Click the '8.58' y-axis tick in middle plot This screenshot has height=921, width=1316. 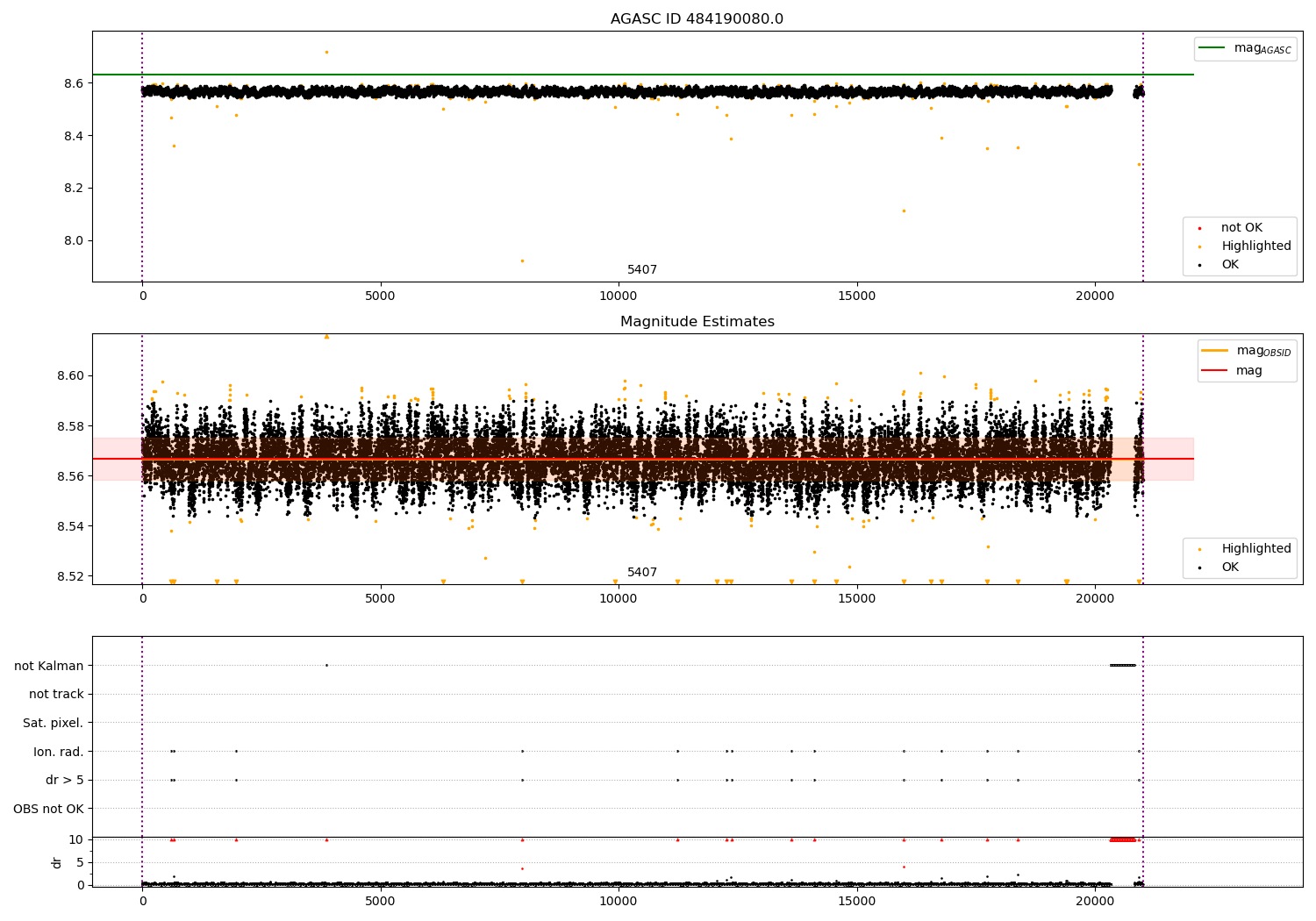pyautogui.click(x=71, y=426)
